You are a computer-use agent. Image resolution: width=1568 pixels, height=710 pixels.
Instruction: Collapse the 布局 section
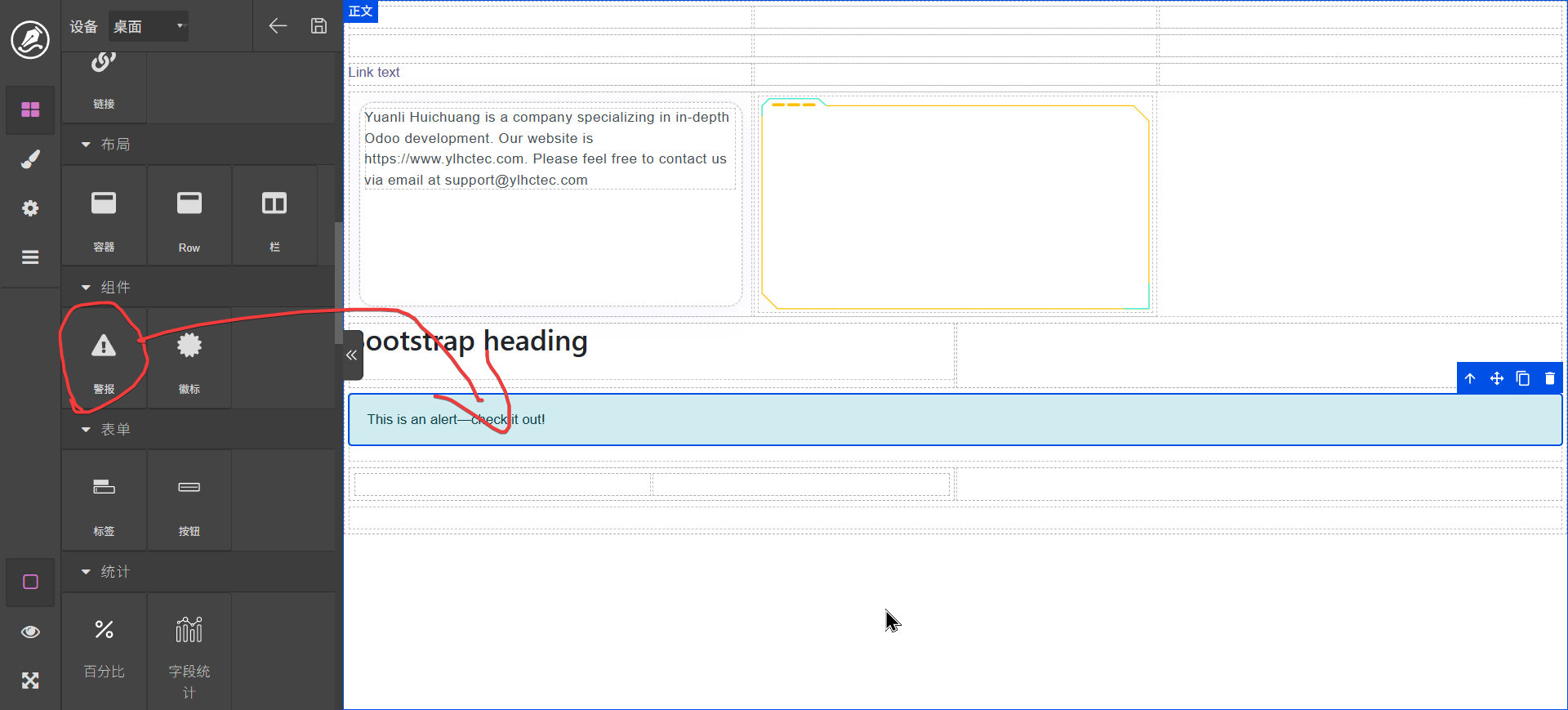point(86,145)
